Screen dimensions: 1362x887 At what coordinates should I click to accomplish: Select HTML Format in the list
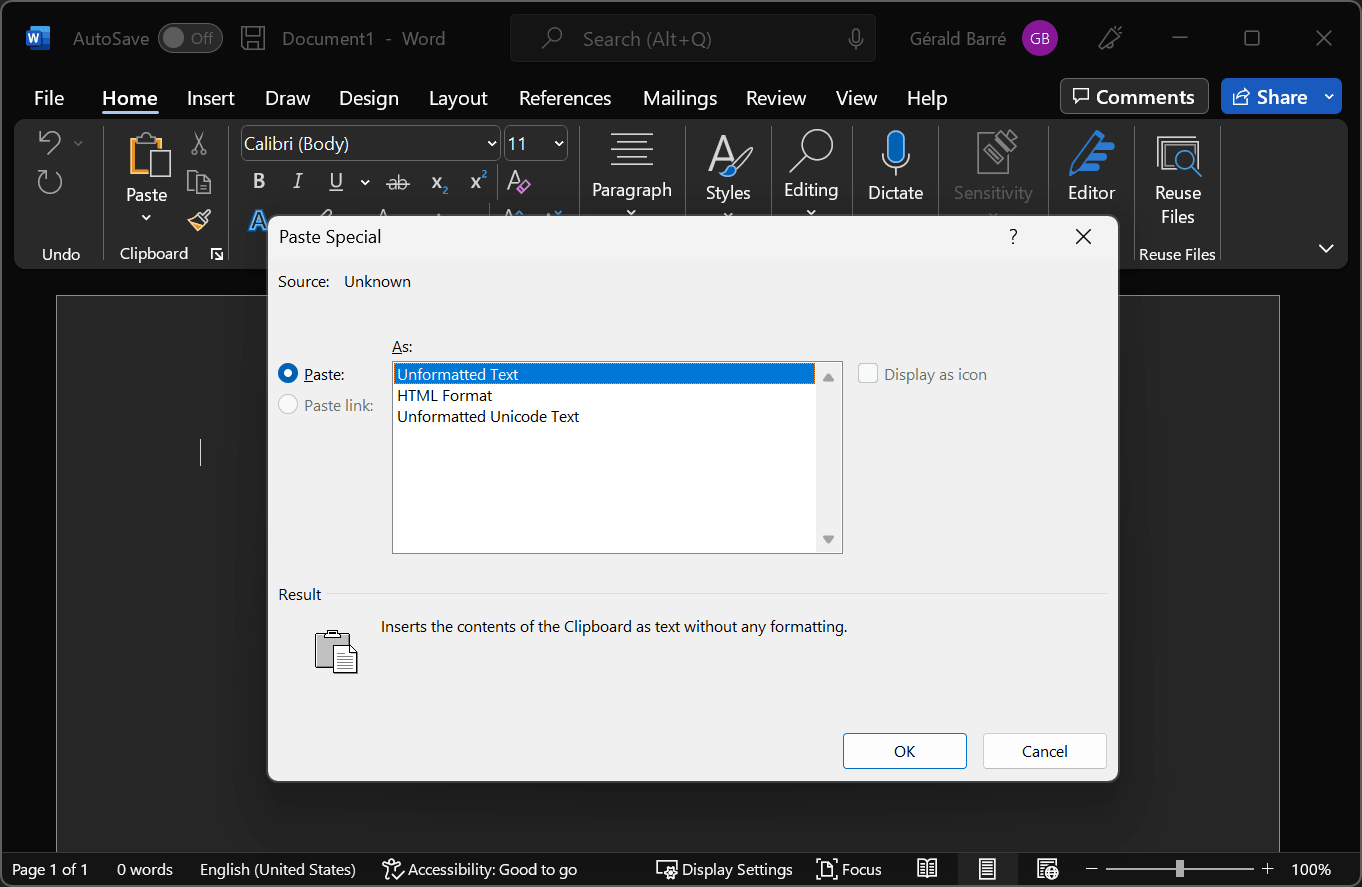(x=445, y=395)
